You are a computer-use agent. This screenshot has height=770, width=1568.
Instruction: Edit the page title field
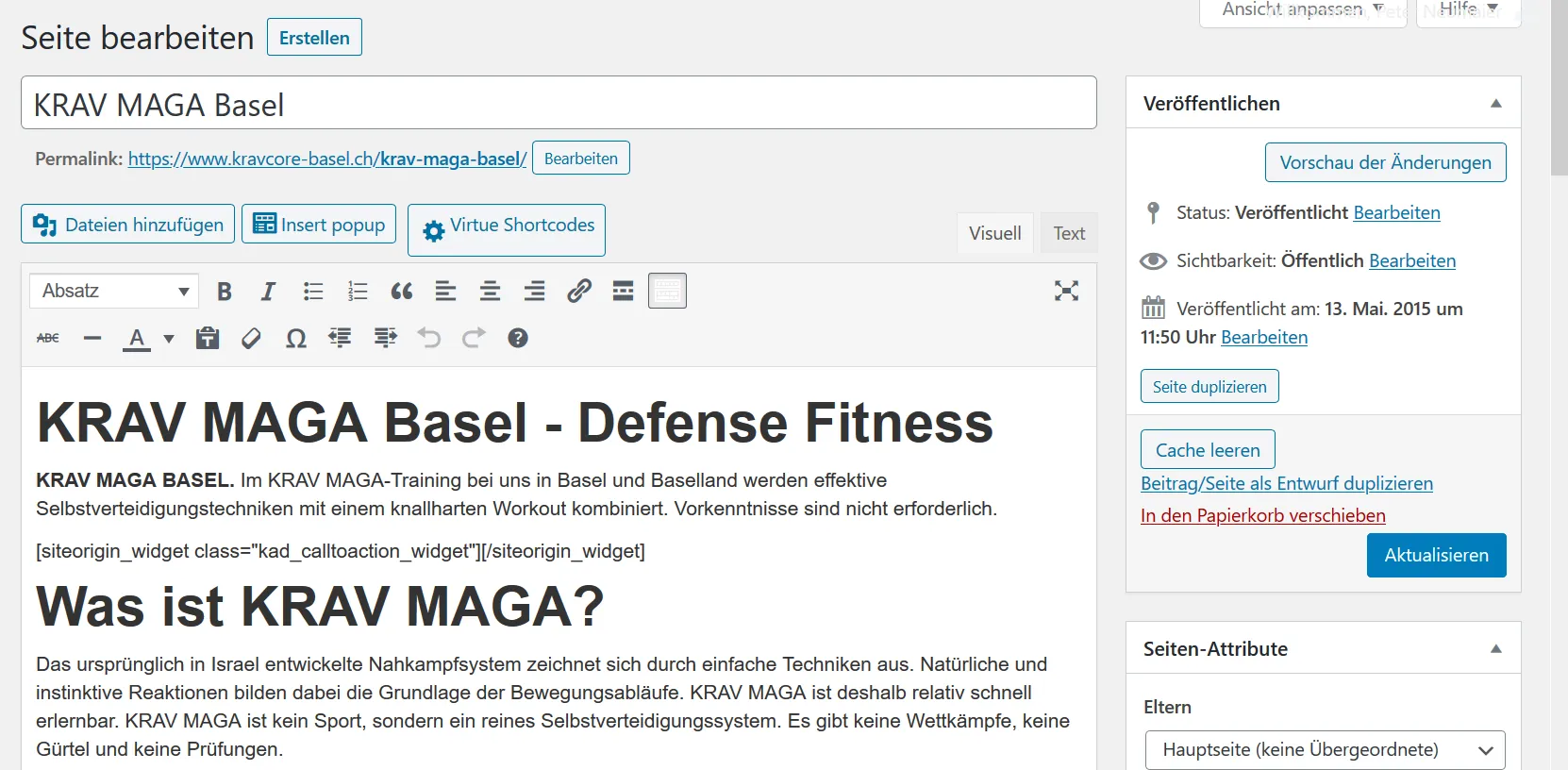559,103
